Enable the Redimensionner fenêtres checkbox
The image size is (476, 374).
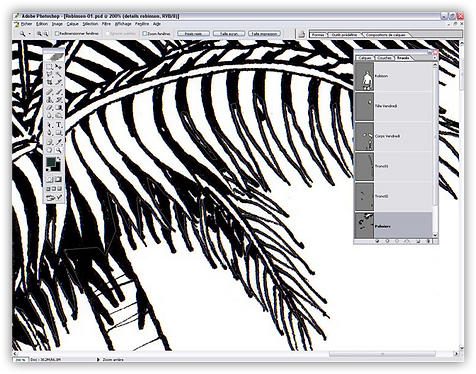coord(57,34)
